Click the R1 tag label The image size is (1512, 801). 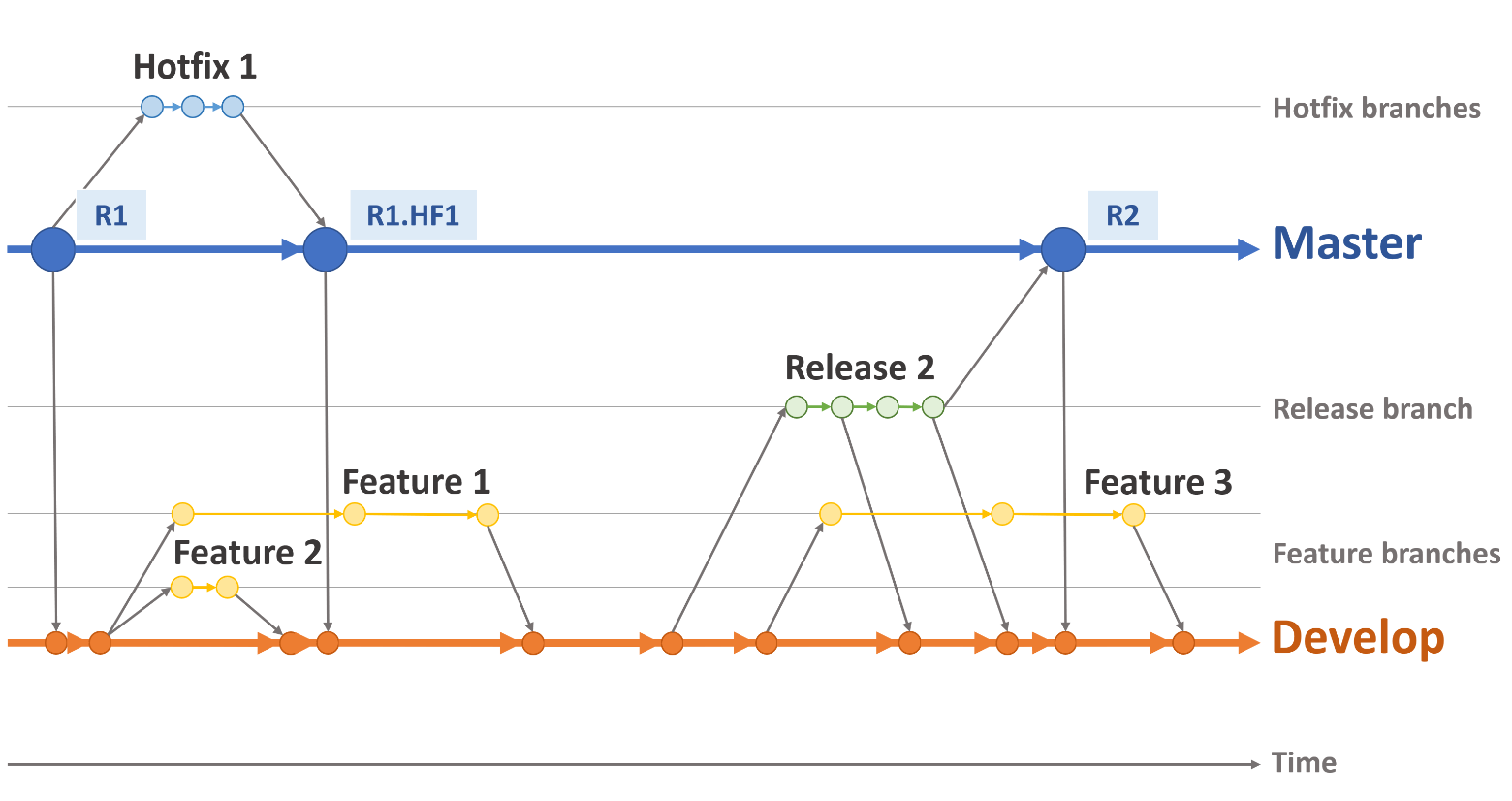[111, 215]
